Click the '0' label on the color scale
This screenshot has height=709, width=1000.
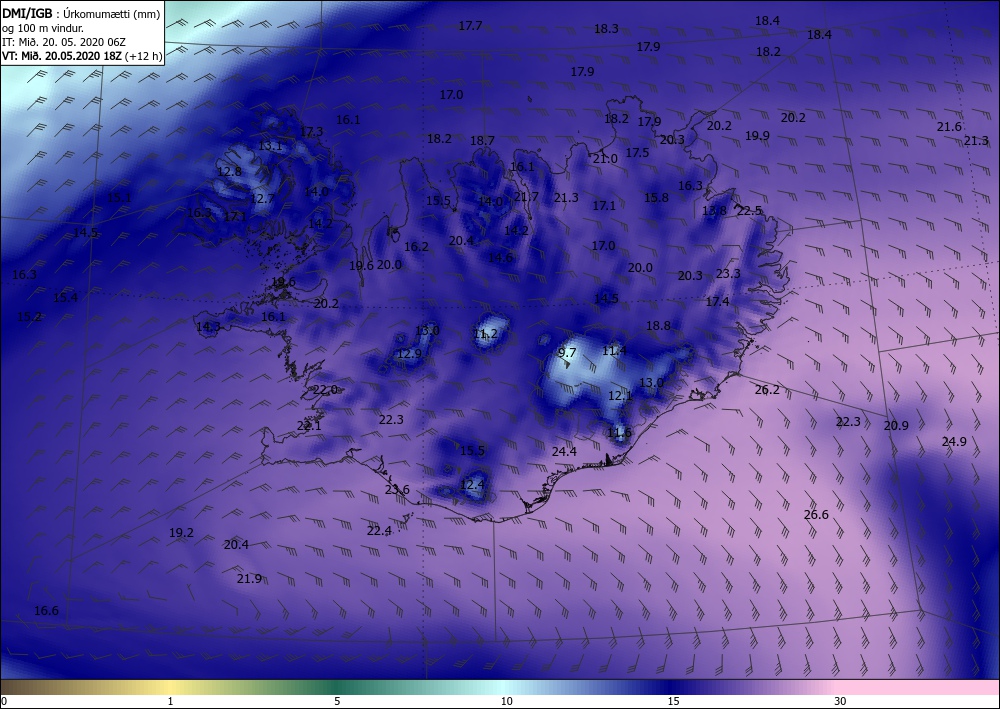click(x=4, y=701)
